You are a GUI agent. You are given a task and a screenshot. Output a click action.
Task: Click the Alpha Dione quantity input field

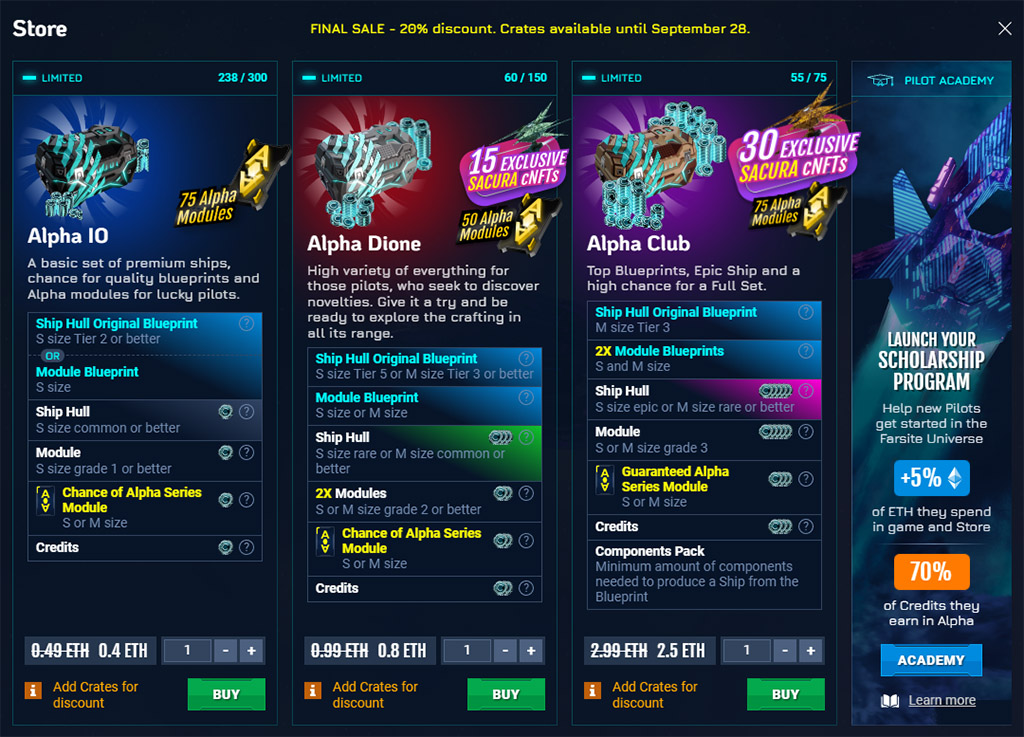[x=467, y=651]
